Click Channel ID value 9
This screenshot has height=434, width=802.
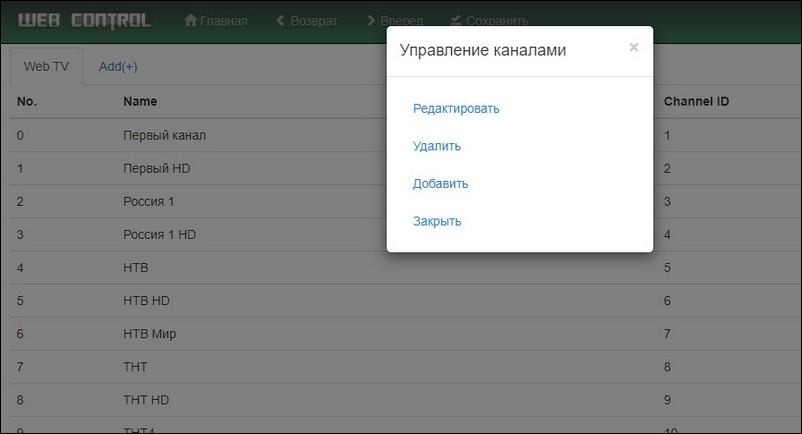click(667, 400)
